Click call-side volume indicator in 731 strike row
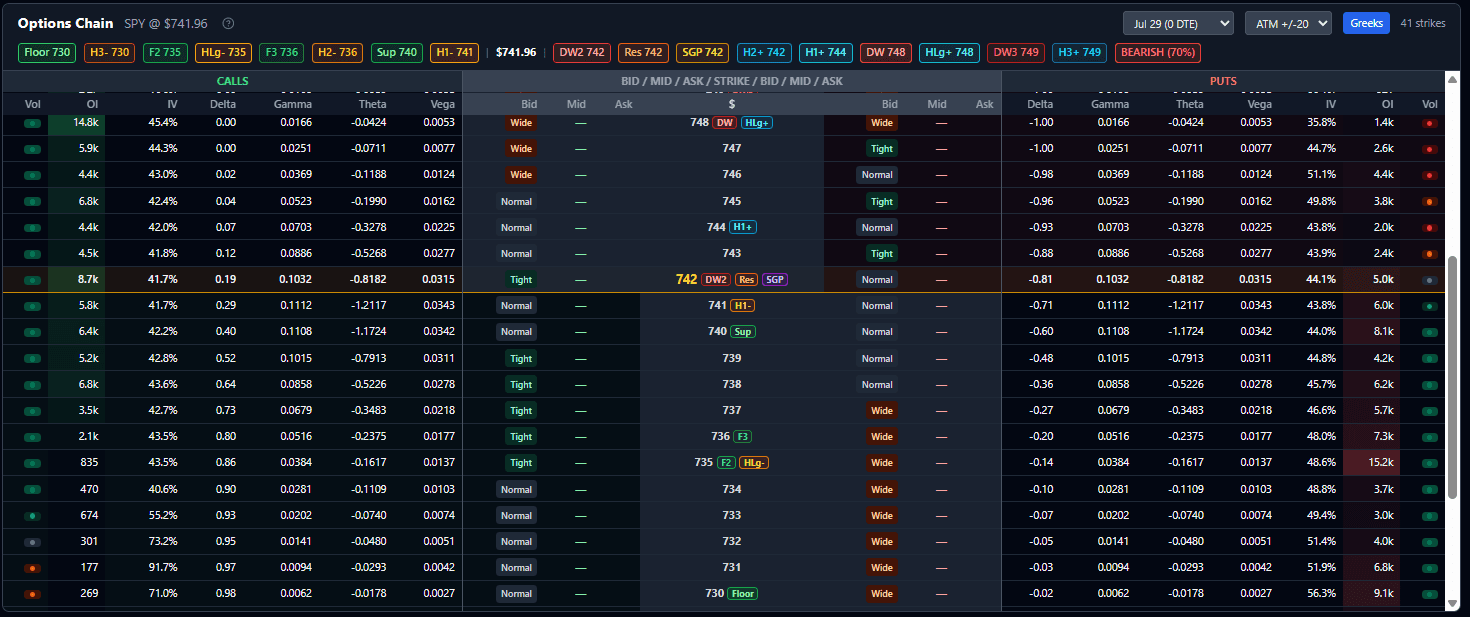 pyautogui.click(x=33, y=567)
